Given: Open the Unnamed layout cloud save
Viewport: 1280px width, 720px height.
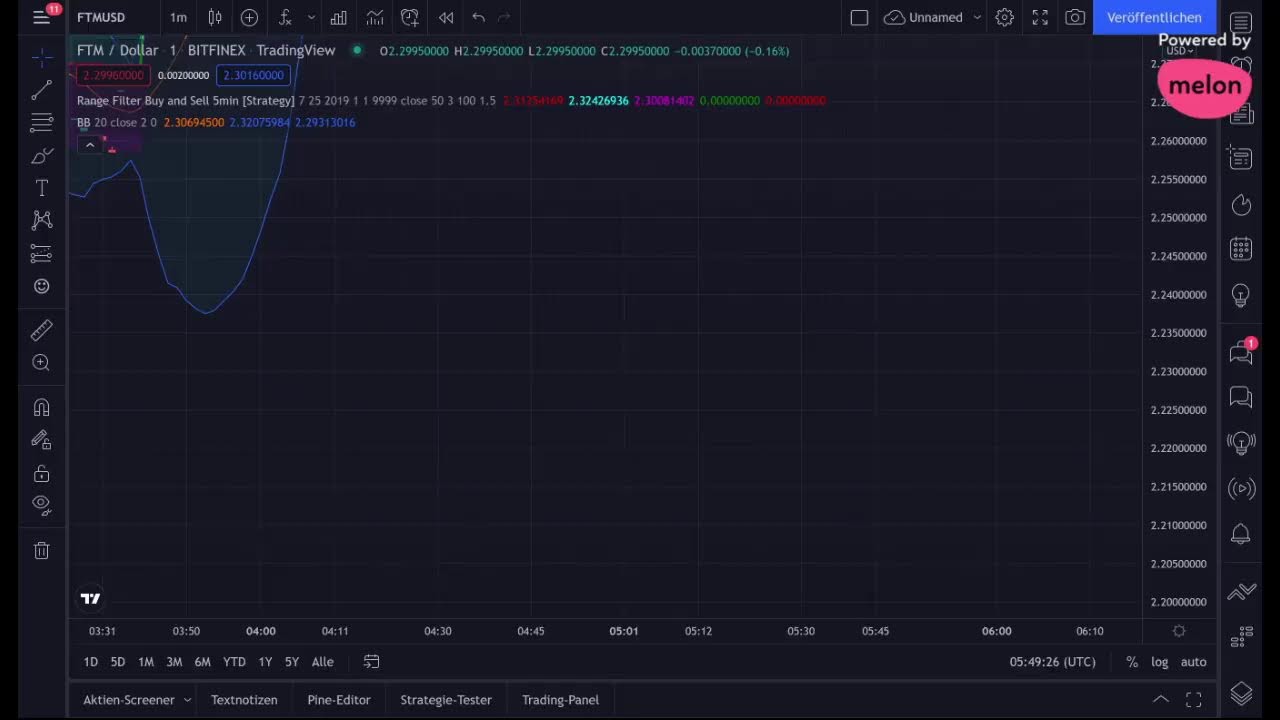Looking at the screenshot, I should 923,17.
